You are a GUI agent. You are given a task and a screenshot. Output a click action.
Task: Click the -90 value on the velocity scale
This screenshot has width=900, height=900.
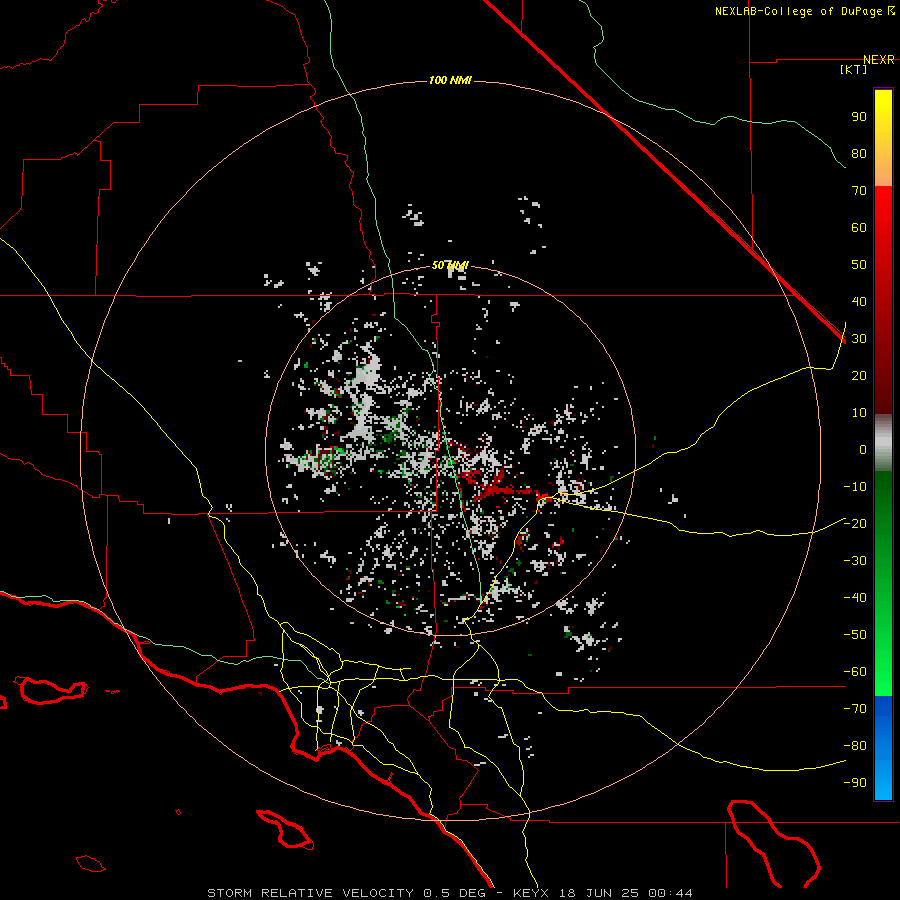(855, 782)
